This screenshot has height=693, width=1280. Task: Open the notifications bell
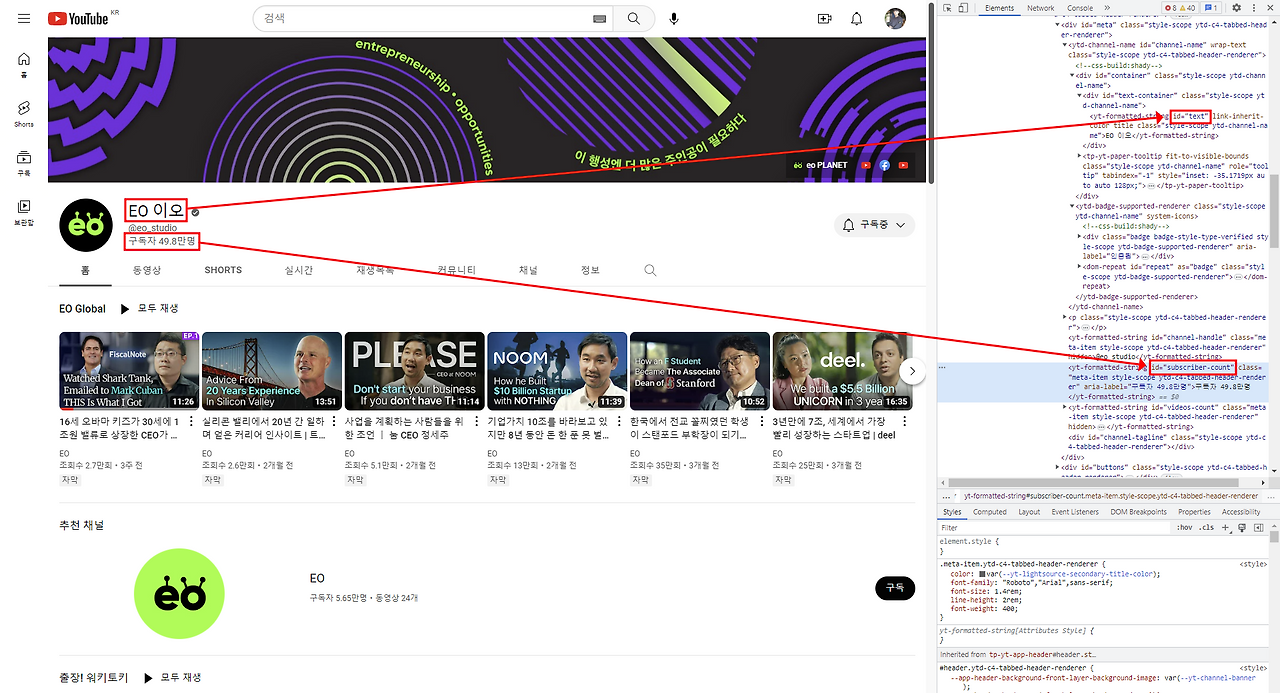pyautogui.click(x=857, y=19)
